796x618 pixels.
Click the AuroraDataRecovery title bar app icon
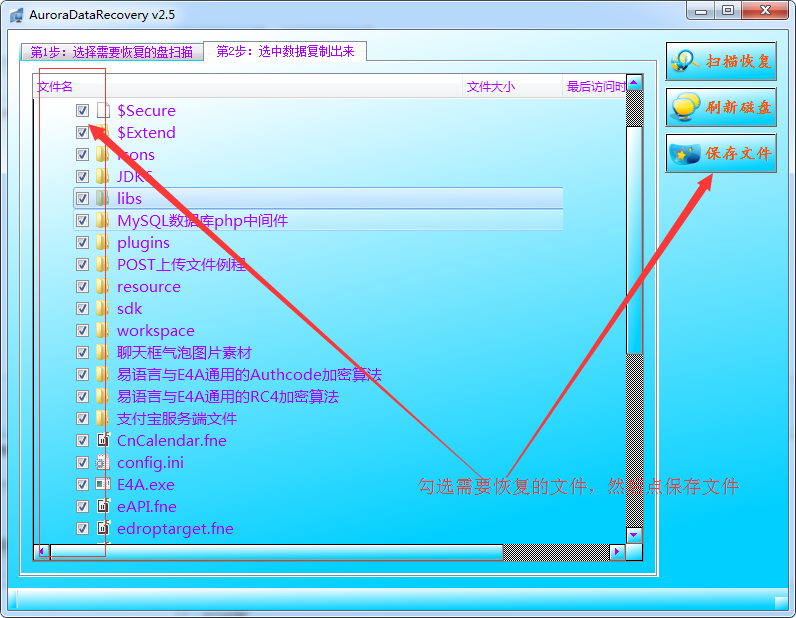point(16,14)
